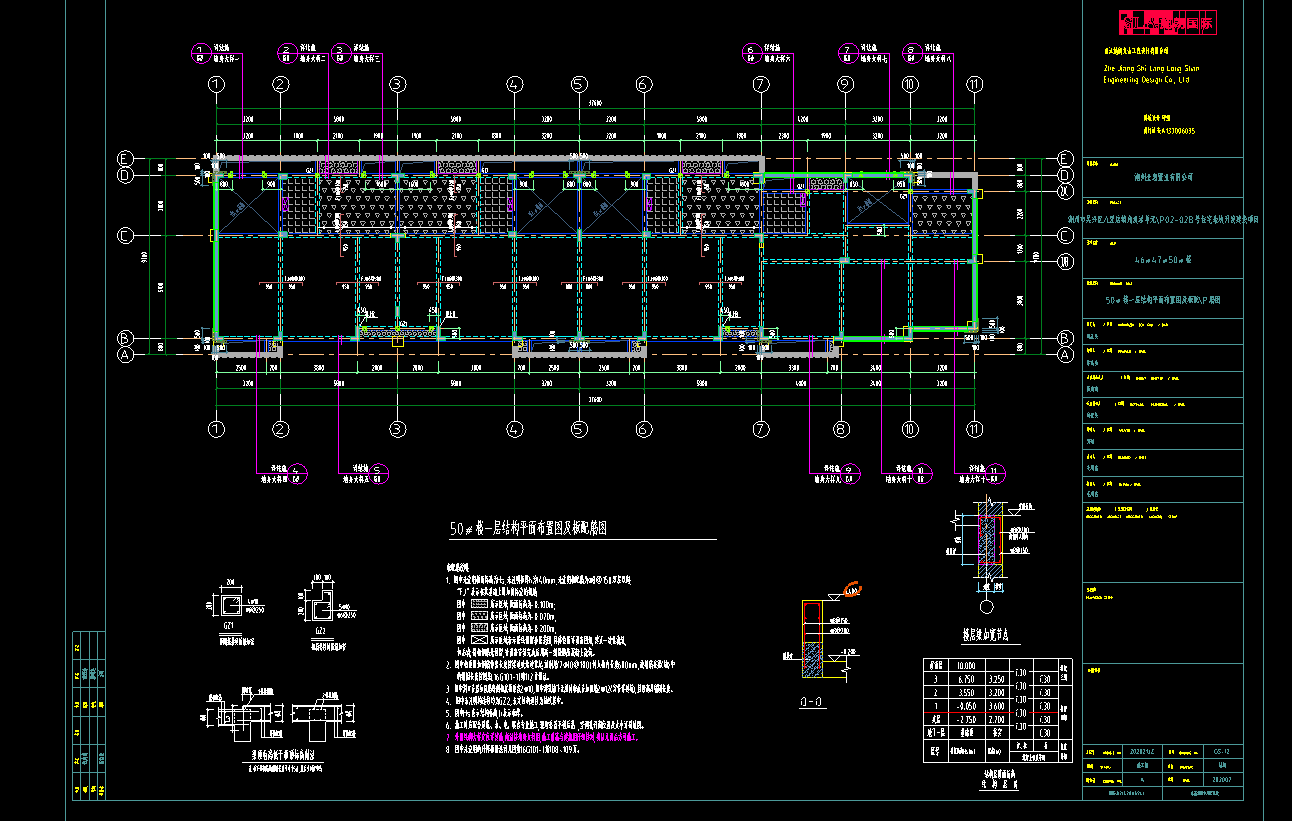Click grid axis bubble 1 above the plan

[x=216, y=85]
